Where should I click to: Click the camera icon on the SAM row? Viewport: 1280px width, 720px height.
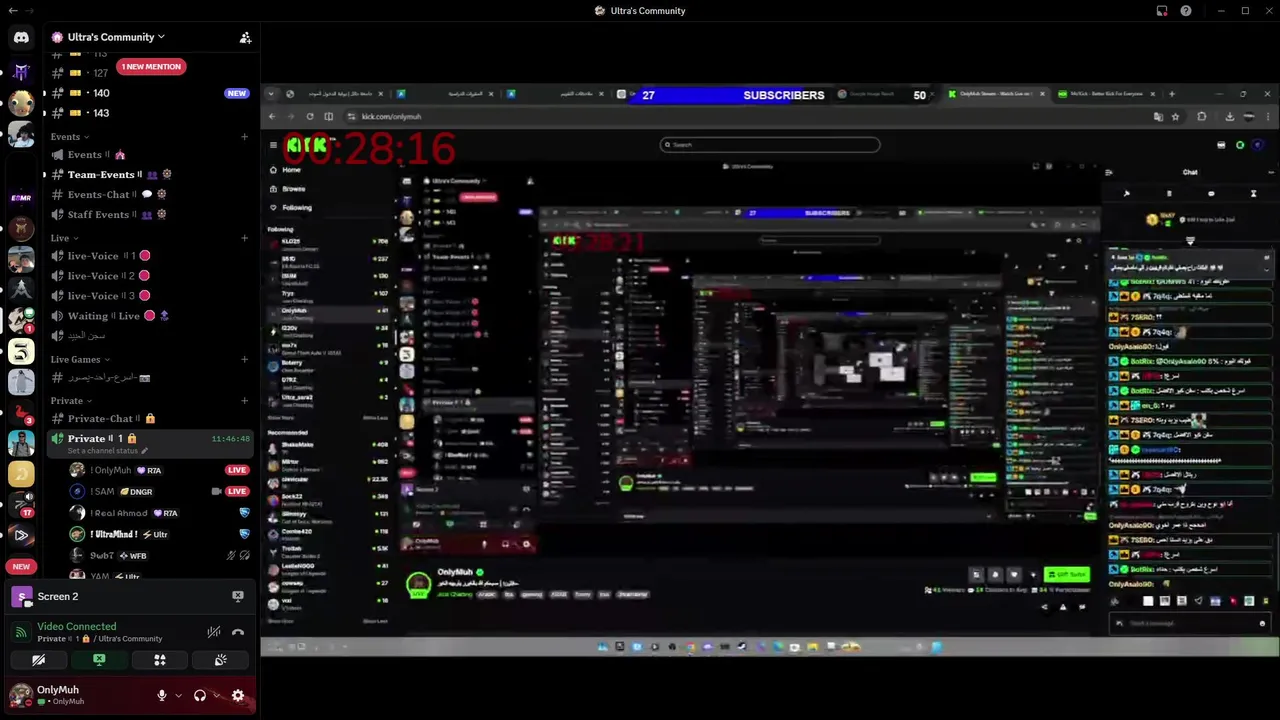pyautogui.click(x=216, y=491)
